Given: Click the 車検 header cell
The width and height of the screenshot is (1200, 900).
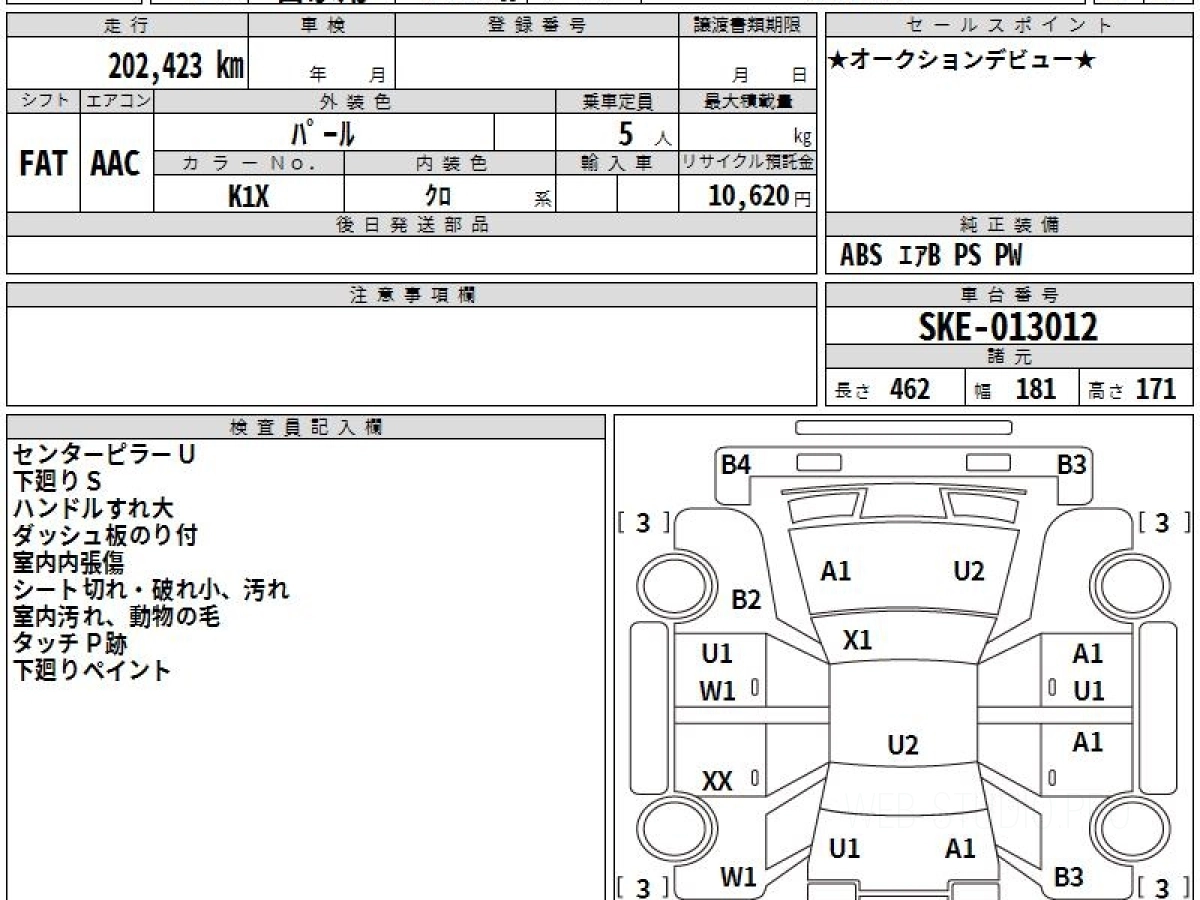Looking at the screenshot, I should [x=322, y=26].
